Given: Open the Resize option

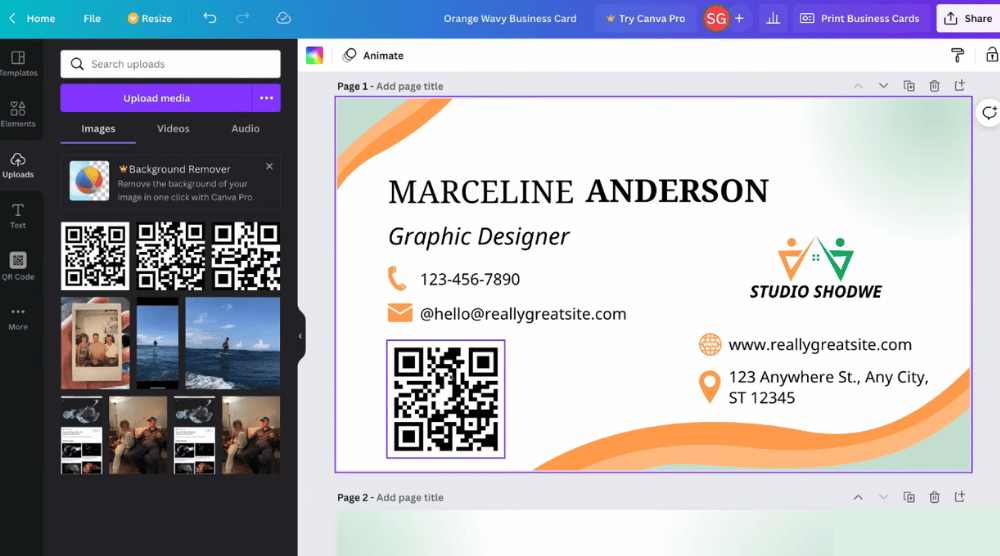Looking at the screenshot, I should [x=150, y=18].
